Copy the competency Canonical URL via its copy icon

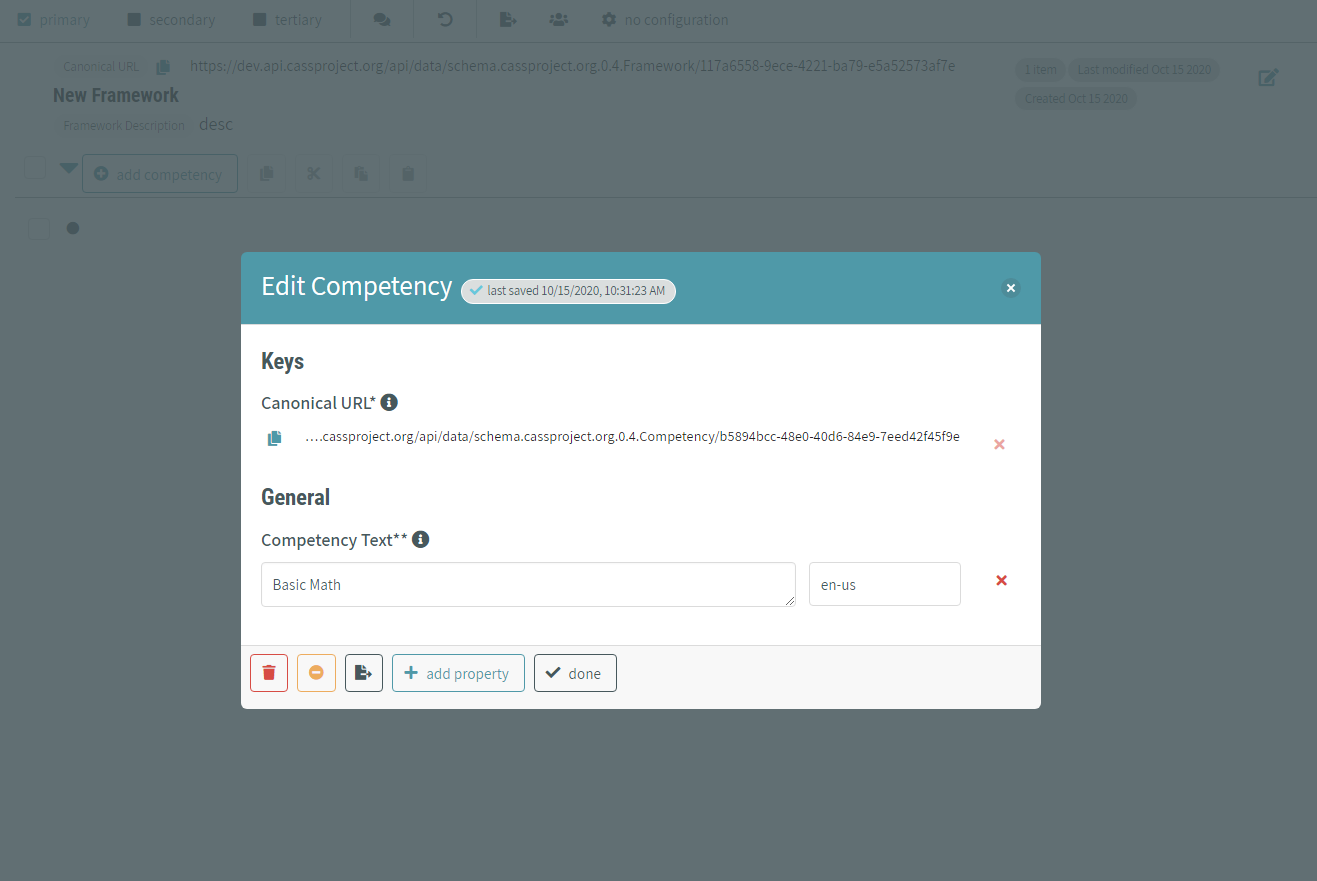click(274, 437)
